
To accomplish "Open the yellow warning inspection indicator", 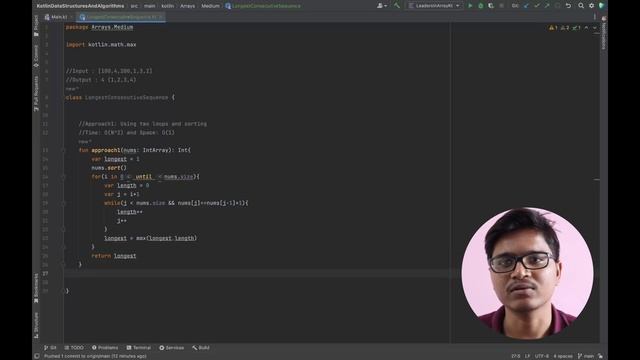I will pyautogui.click(x=553, y=28).
